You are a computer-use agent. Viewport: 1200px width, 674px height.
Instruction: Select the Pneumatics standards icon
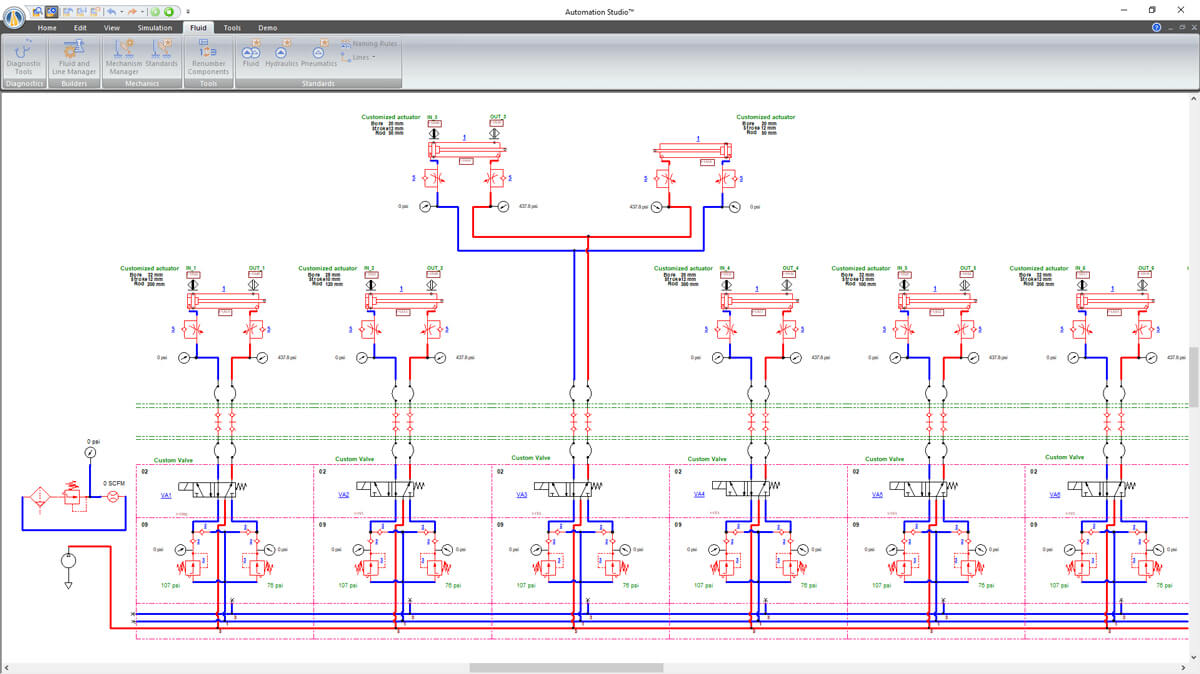tap(319, 52)
